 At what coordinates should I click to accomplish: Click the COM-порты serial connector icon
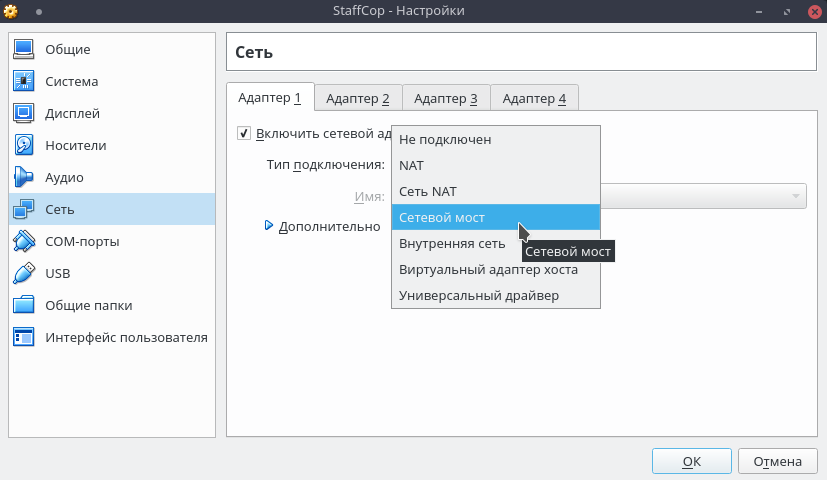pyautogui.click(x=24, y=242)
